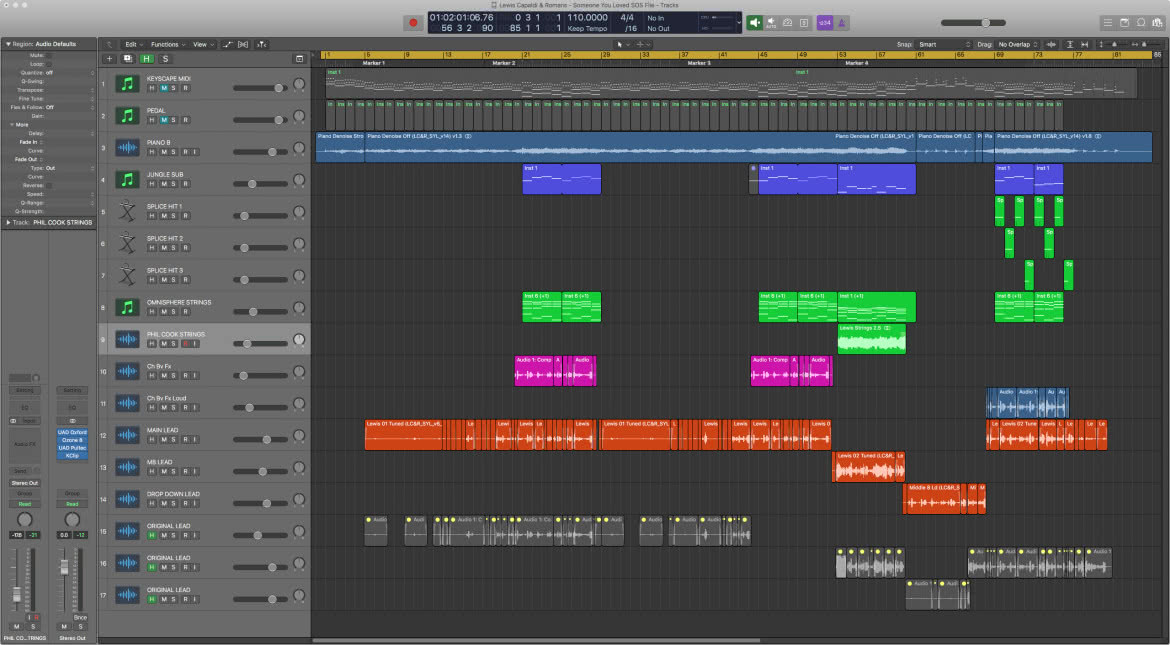Toggle hide on ORIGINAL LEAD track 15
Viewport: 1170px width, 645px height.
(x=152, y=535)
